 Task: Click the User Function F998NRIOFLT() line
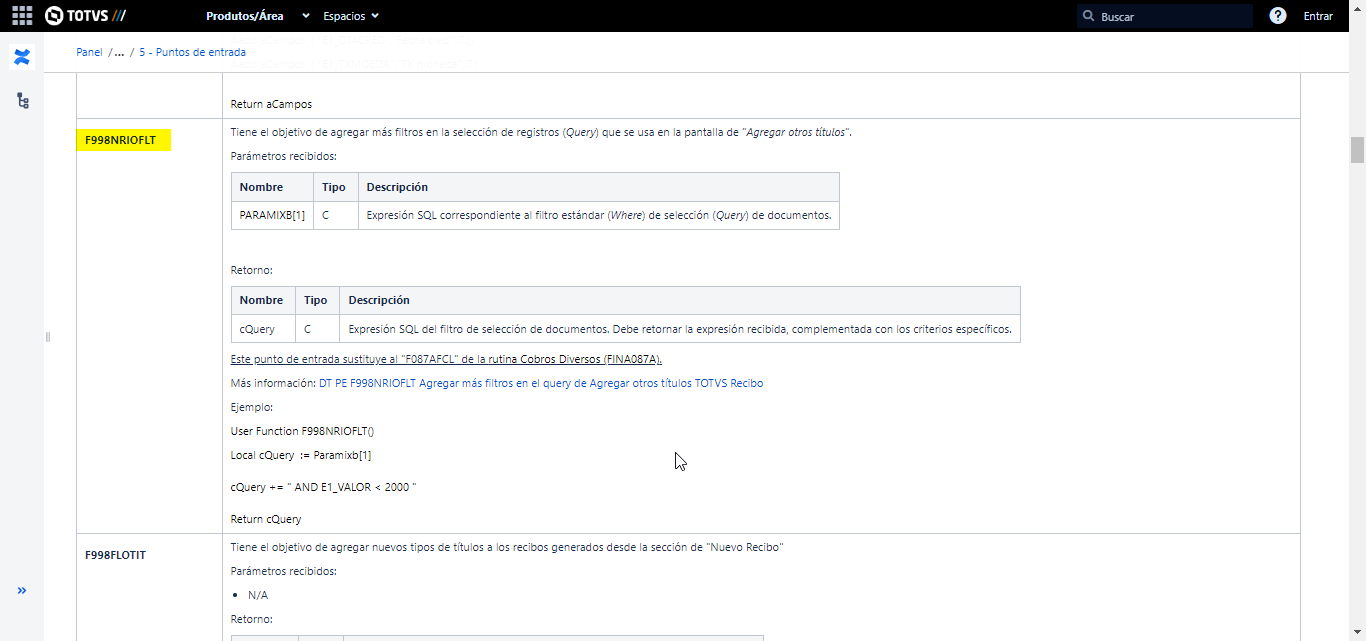pos(302,431)
